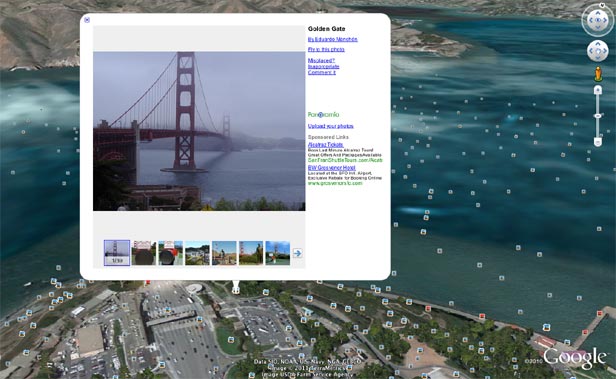Viewport: 616px width, 379px height.
Task: Click the Look joystick up arrow
Action: (598, 13)
